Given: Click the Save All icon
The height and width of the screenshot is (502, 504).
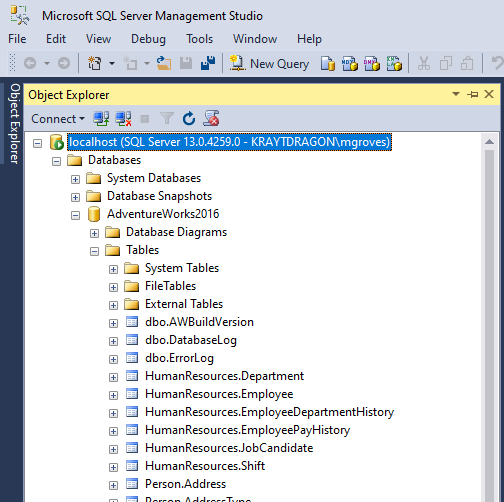Looking at the screenshot, I should pos(208,63).
